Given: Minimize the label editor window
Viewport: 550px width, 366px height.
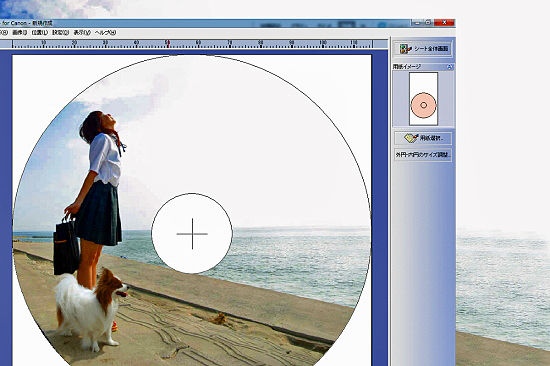Looking at the screenshot, I should click(x=417, y=23).
